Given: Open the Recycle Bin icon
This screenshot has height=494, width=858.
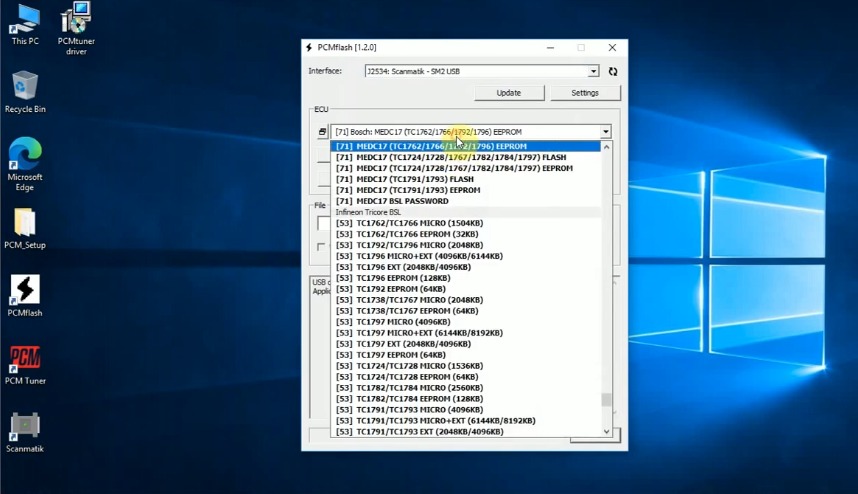Looking at the screenshot, I should pyautogui.click(x=25, y=92).
